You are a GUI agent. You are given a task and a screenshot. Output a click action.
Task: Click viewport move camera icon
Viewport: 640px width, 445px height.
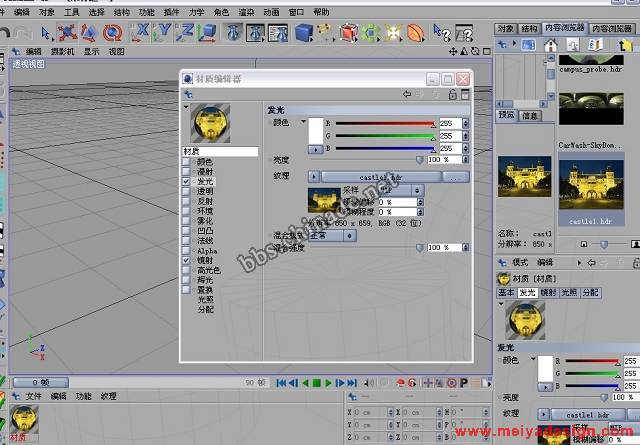point(453,51)
